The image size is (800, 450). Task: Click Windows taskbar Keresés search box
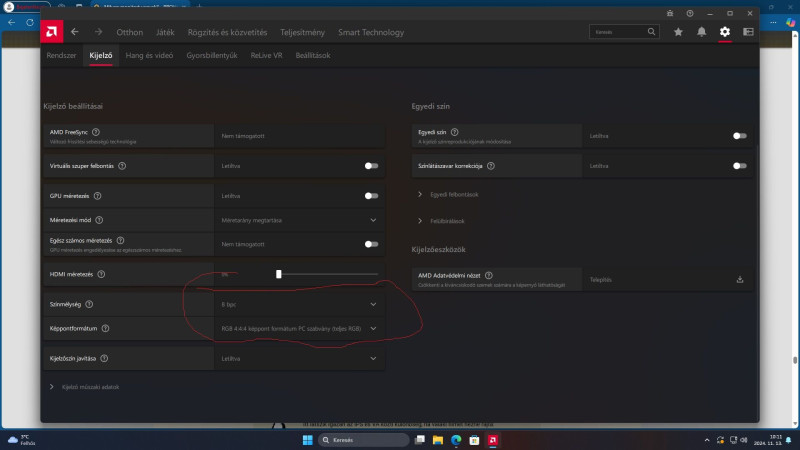click(363, 440)
